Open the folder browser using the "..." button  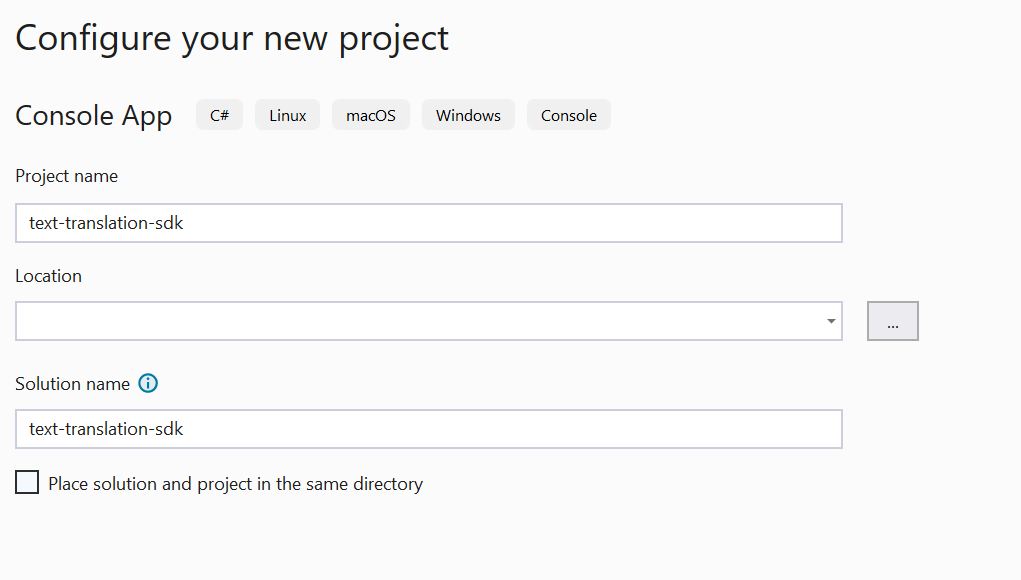point(891,320)
